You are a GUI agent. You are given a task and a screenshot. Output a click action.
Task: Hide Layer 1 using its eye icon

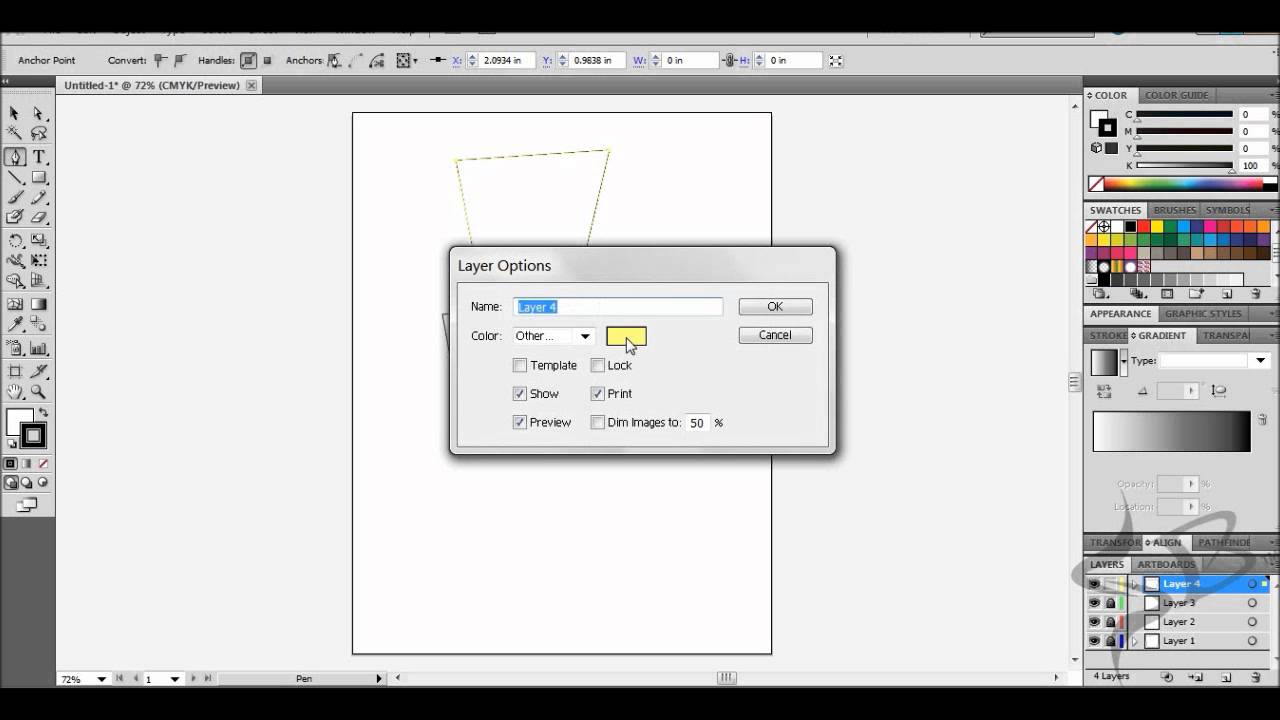(1094, 641)
